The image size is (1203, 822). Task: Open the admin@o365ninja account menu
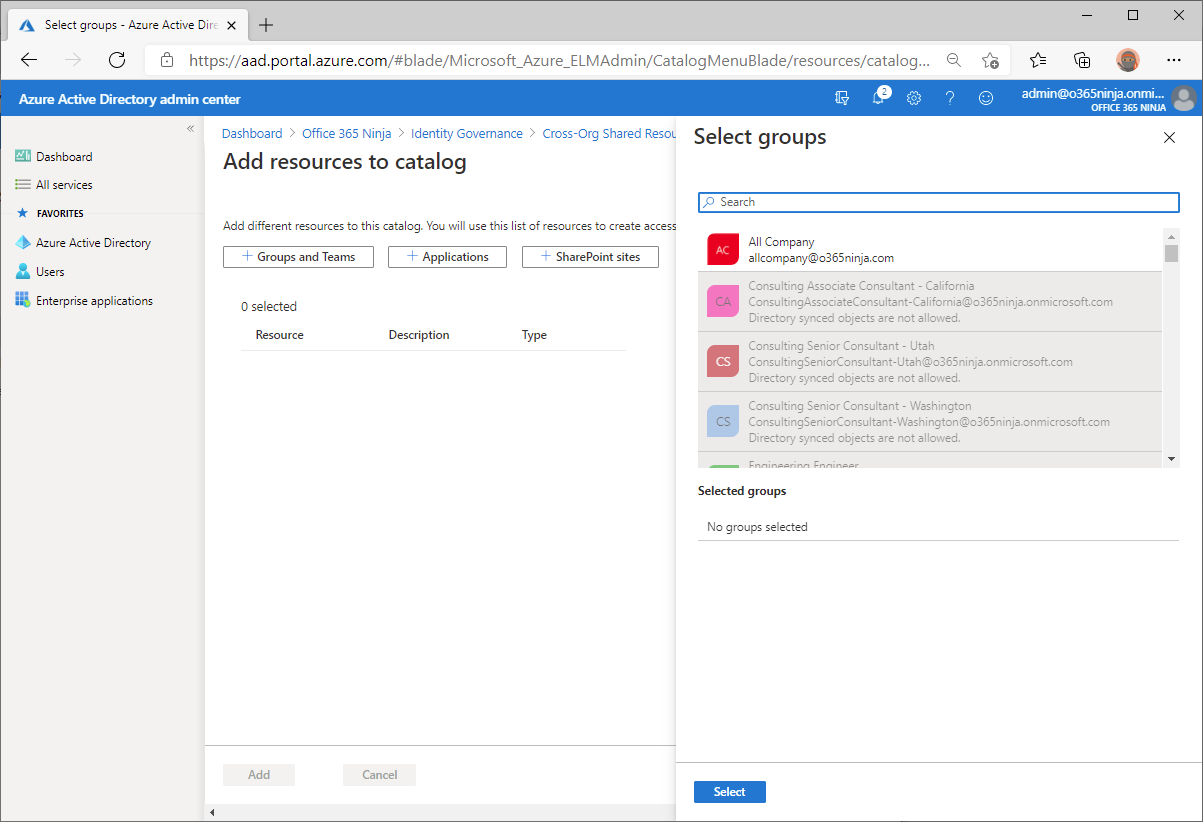coord(1092,97)
